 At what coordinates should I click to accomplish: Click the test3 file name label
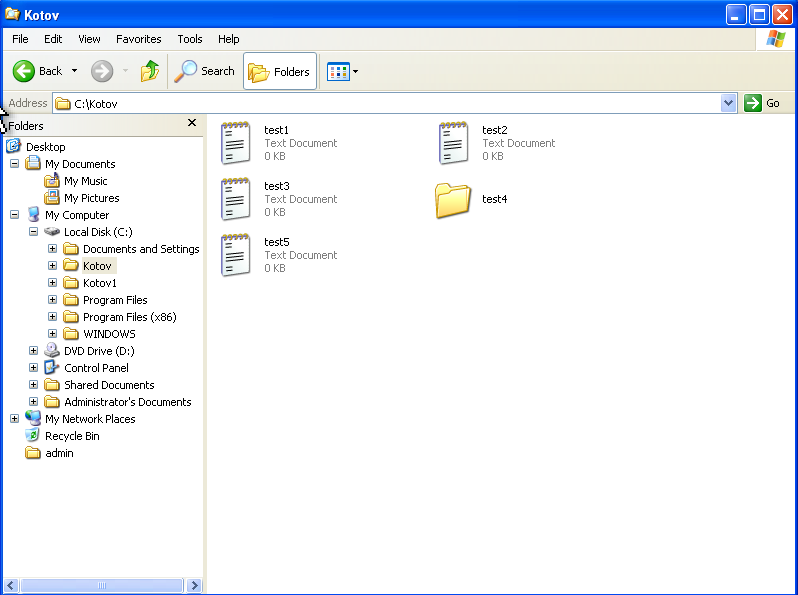[x=277, y=186]
